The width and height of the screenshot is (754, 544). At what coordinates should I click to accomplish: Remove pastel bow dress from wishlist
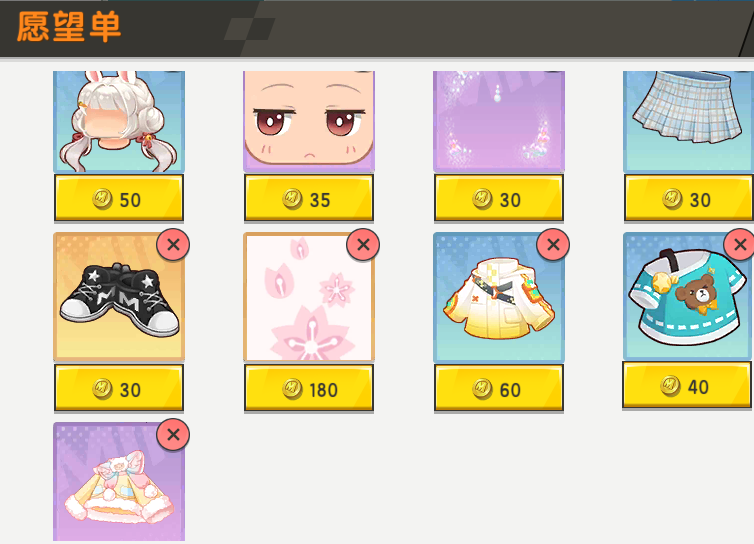coord(173,435)
